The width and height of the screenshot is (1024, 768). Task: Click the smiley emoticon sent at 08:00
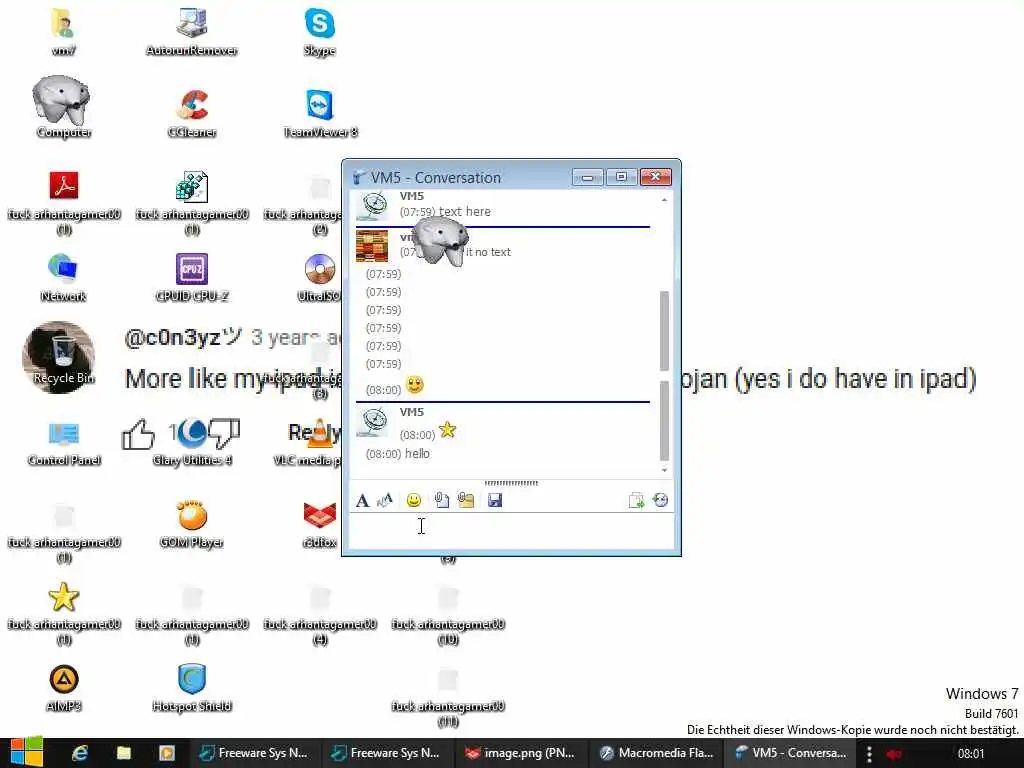pyautogui.click(x=415, y=385)
